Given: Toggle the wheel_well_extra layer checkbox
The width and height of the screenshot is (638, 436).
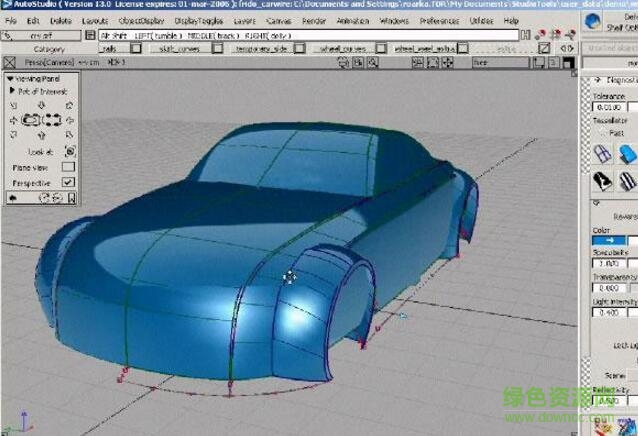Looking at the screenshot, I should [x=463, y=48].
